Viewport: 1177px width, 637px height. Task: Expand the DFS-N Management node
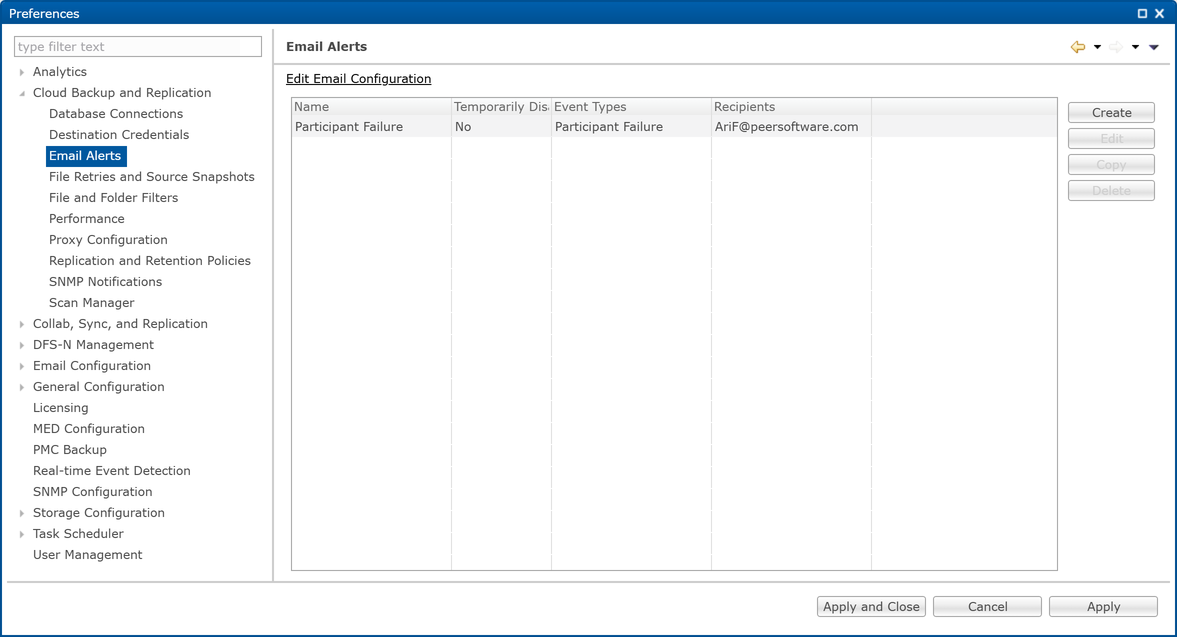pos(22,345)
